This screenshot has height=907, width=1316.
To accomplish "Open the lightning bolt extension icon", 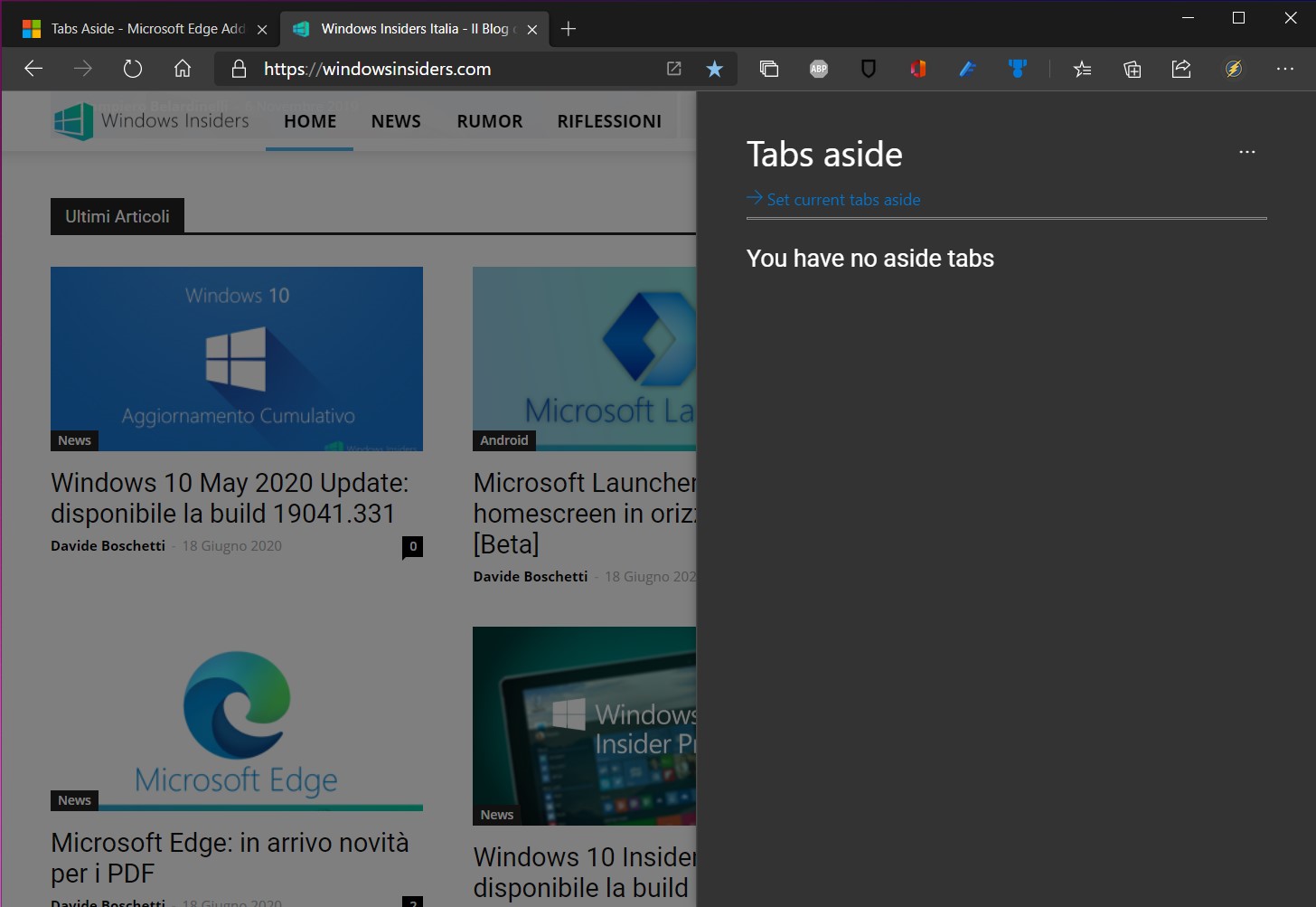I will tap(1234, 69).
